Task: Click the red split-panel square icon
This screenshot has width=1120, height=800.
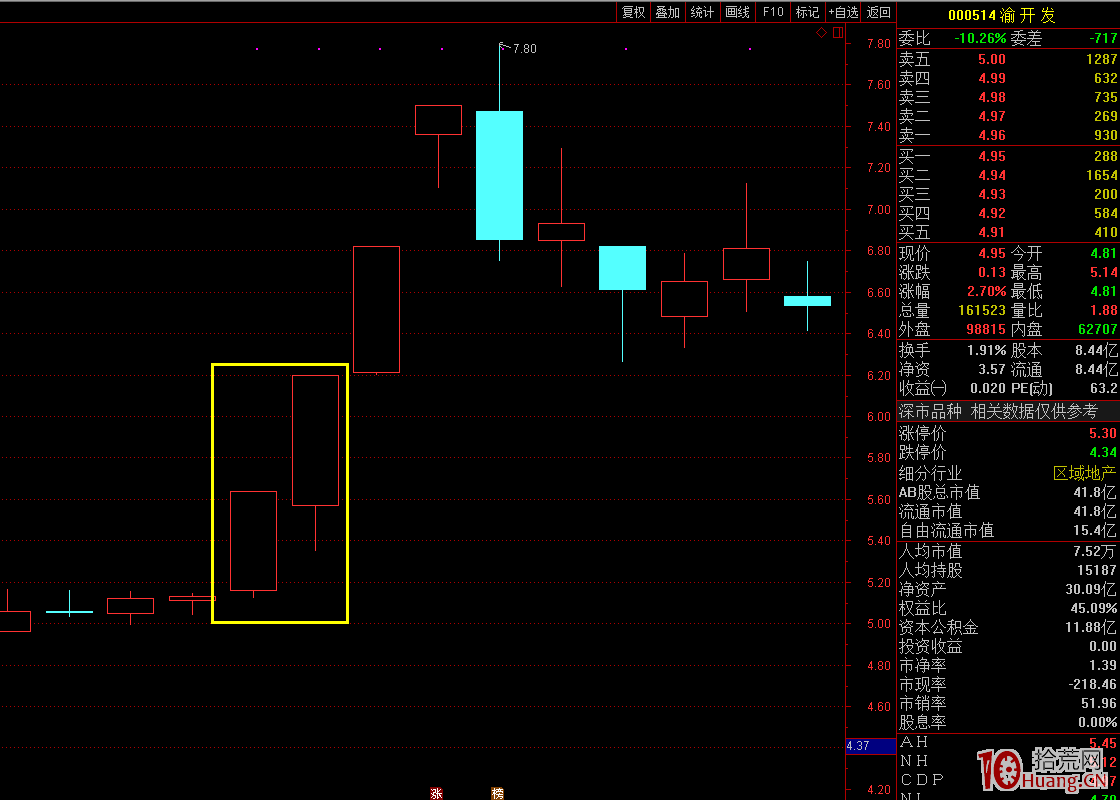Action: coord(838,32)
